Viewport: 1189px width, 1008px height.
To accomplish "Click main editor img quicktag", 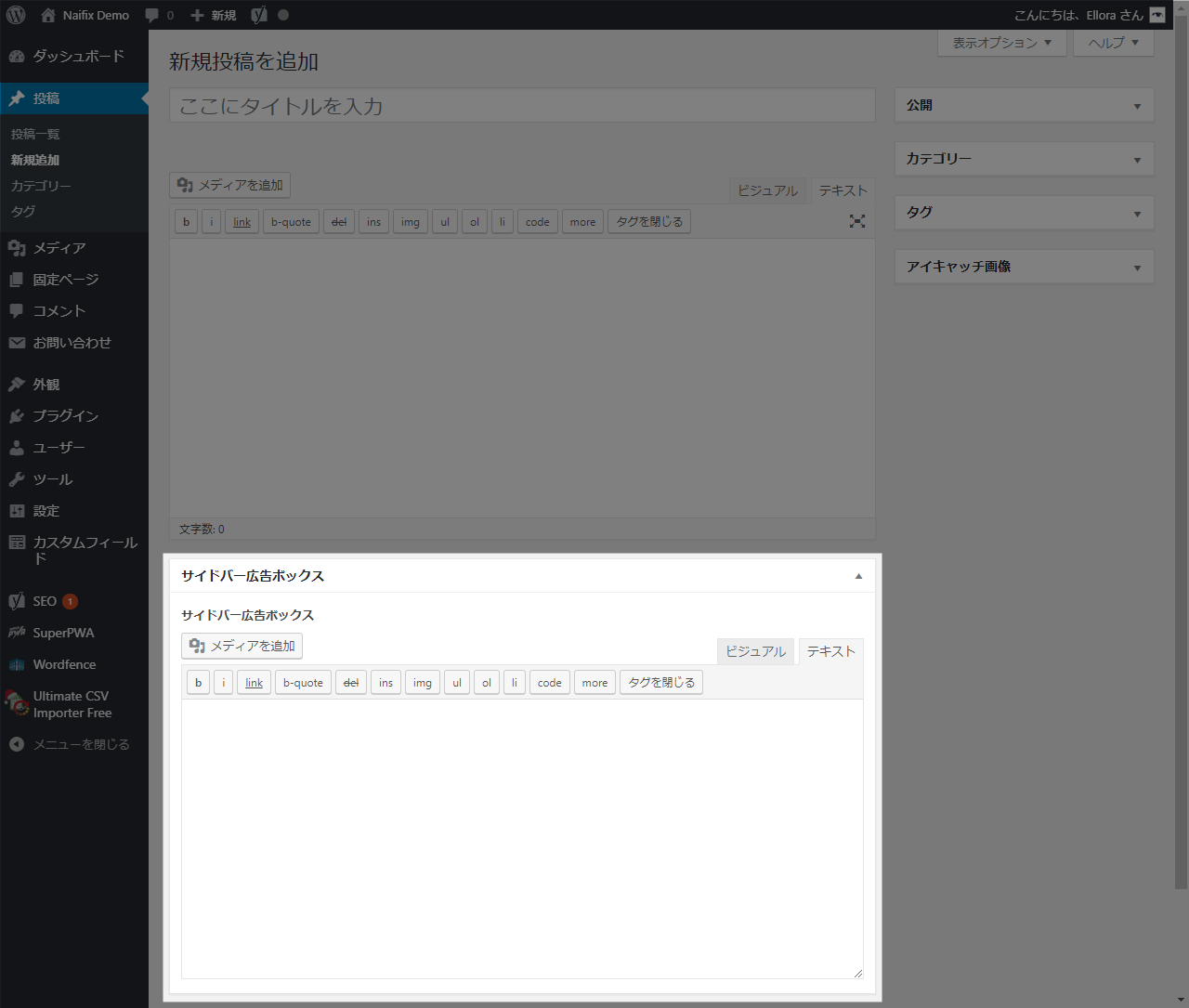I will [x=411, y=222].
